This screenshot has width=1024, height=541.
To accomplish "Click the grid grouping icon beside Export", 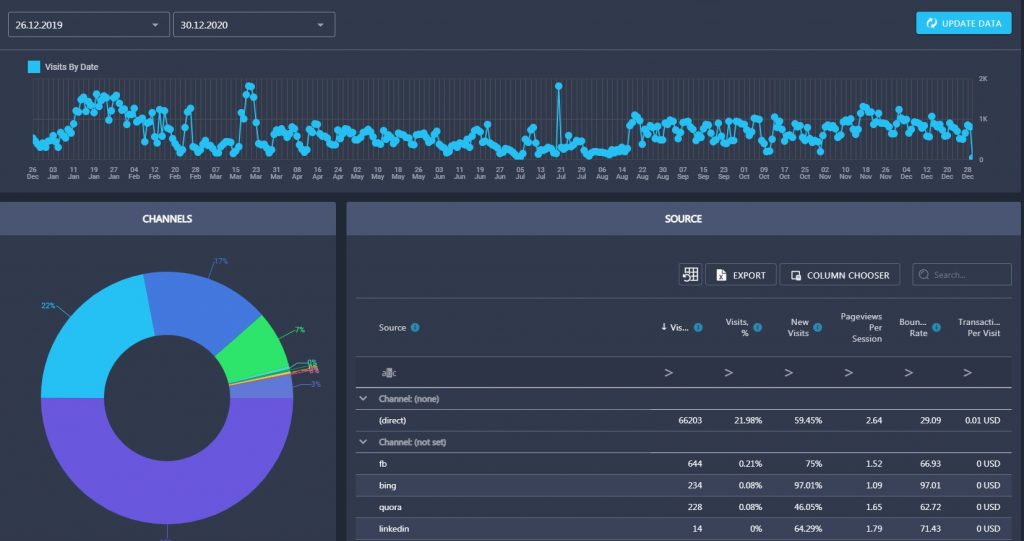I will coord(690,275).
